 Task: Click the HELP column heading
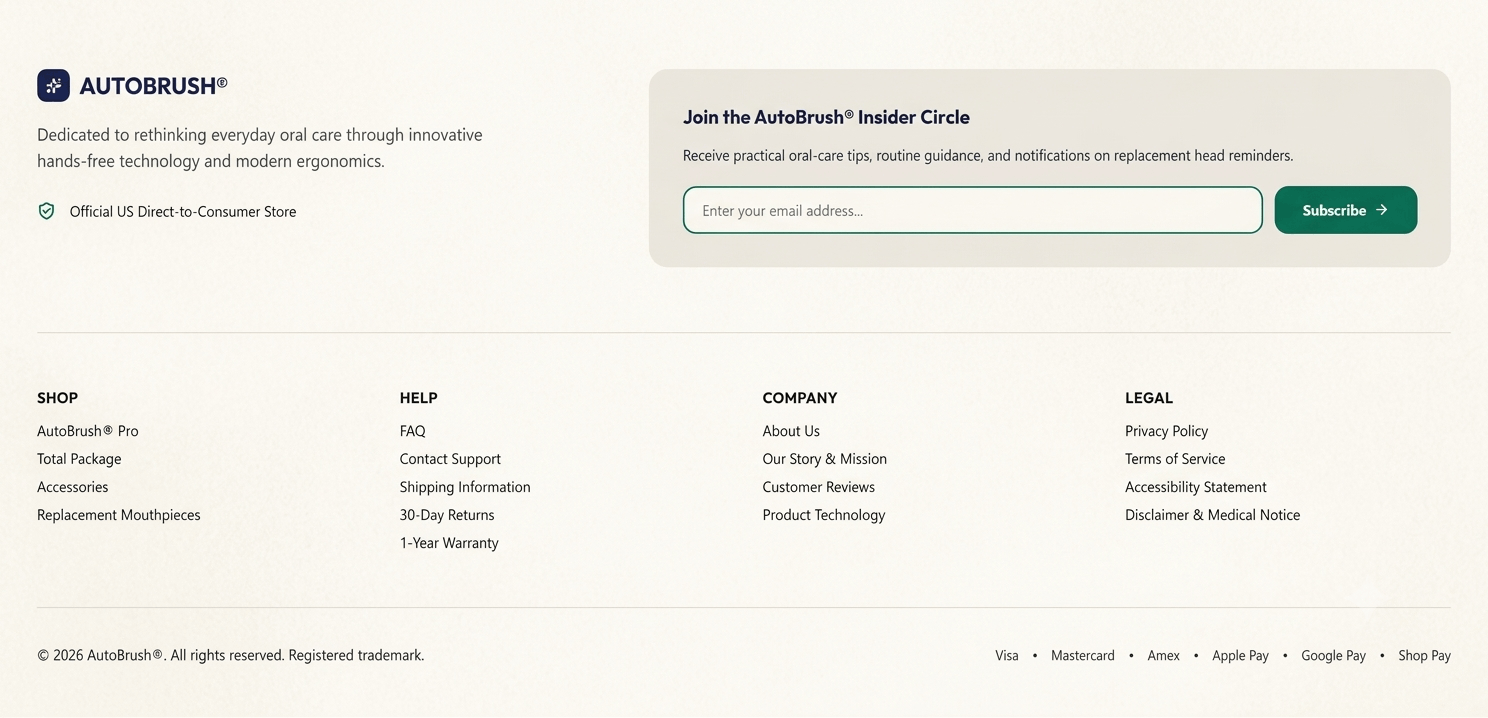point(419,398)
